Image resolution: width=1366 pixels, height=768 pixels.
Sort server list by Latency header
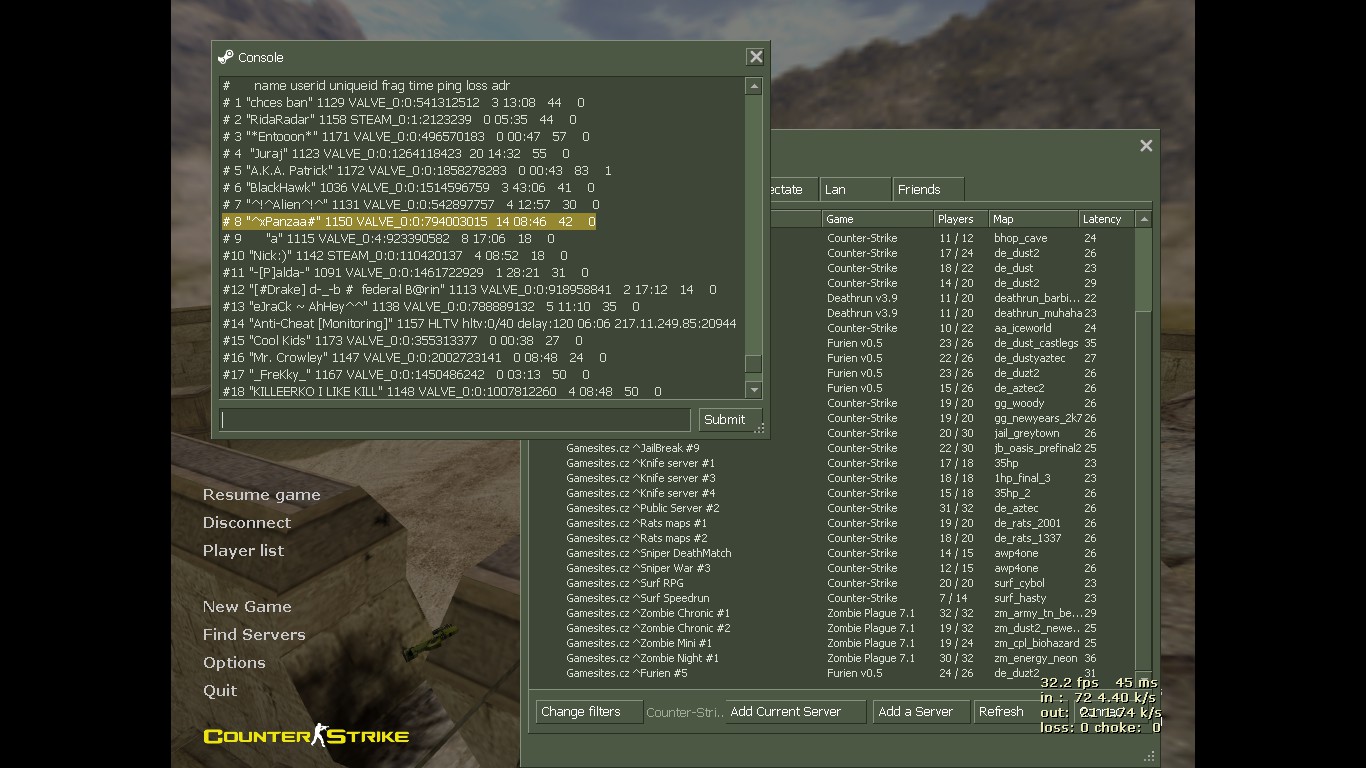point(1105,219)
